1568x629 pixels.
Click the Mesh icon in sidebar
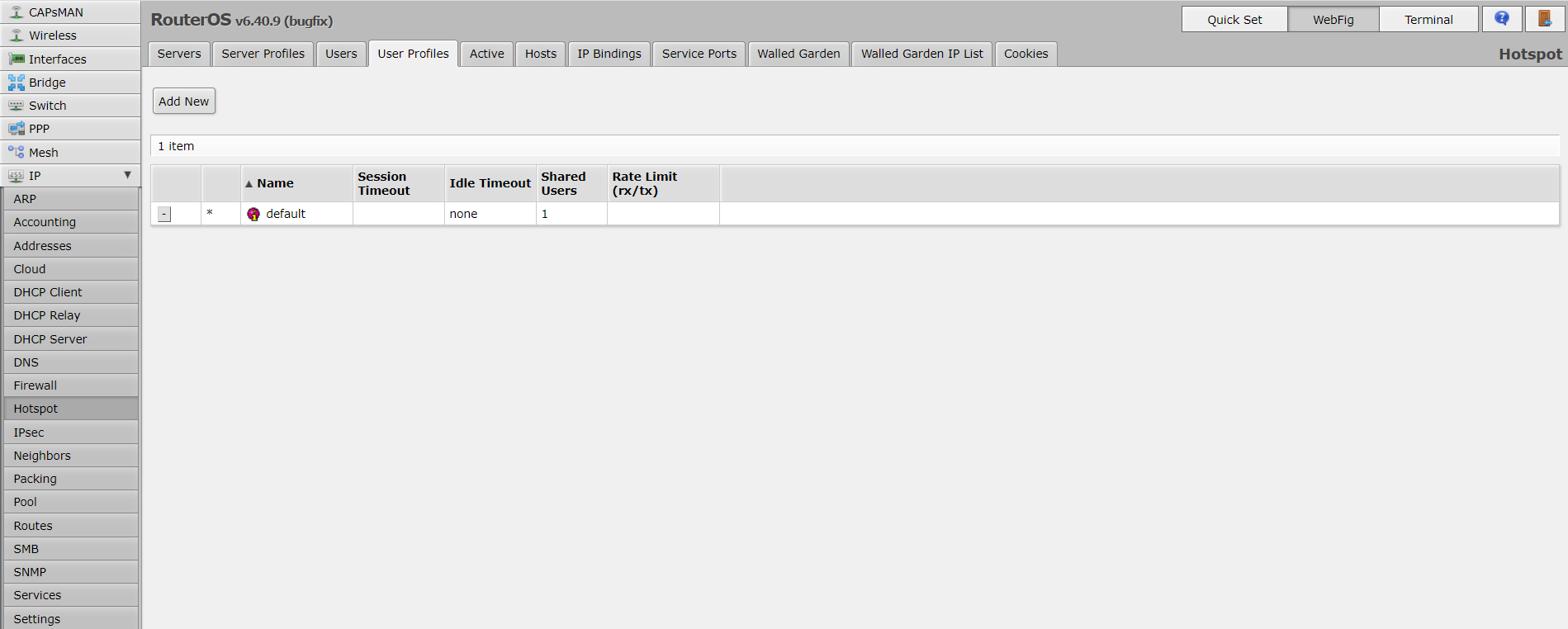click(x=17, y=152)
